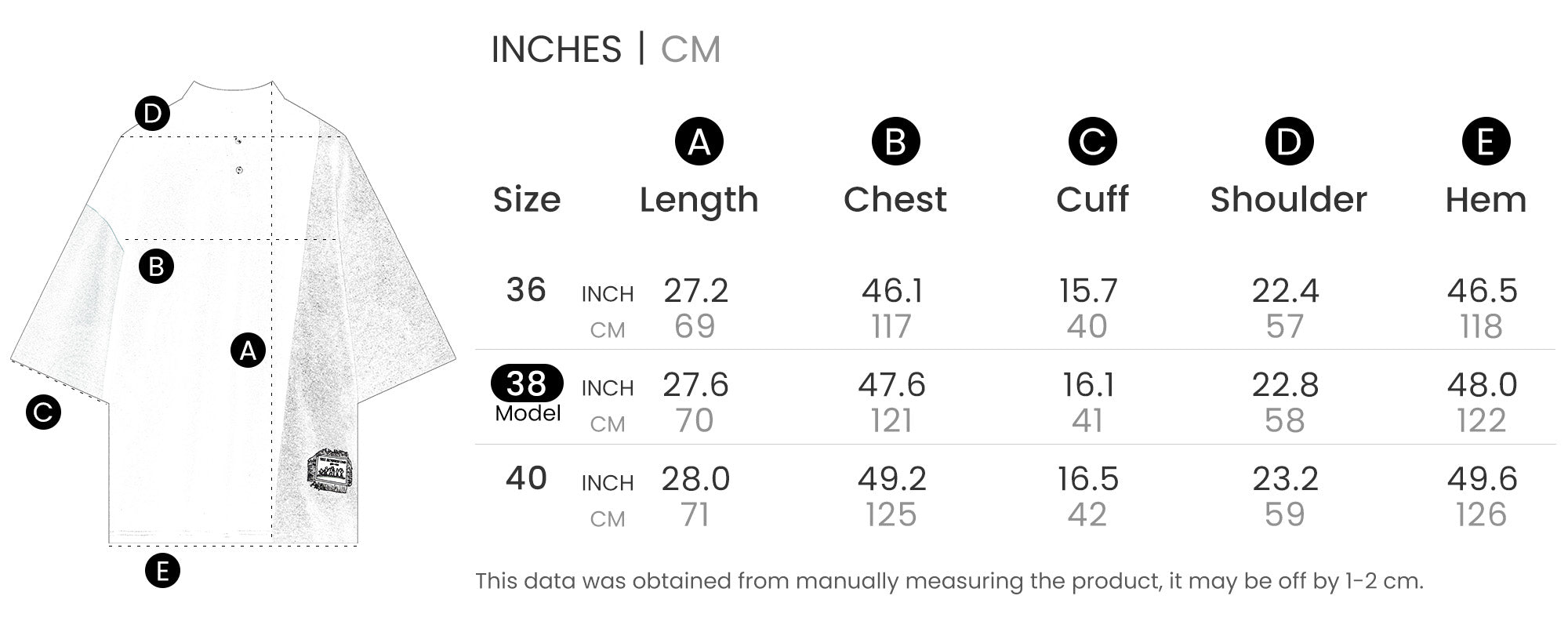Click the A badge above Length column
The height and width of the screenshot is (632, 1568).
coord(699,142)
